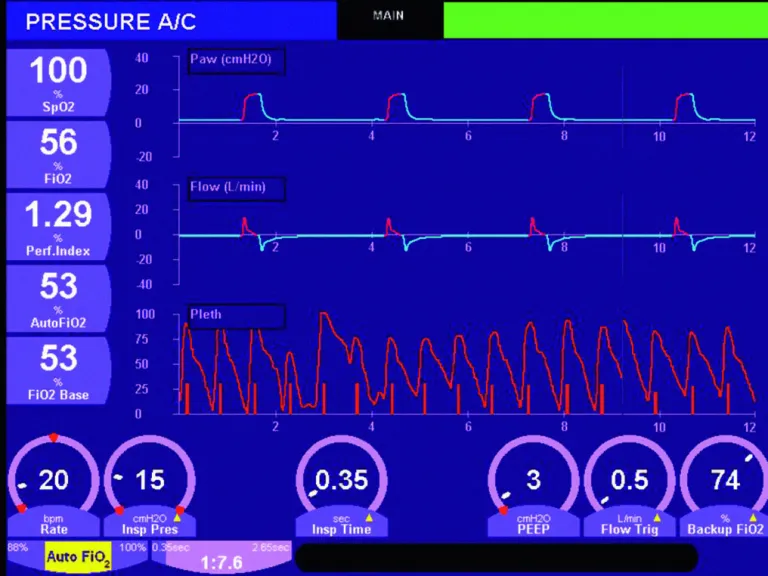
Task: Open the Pleth waveform selector
Action: coord(237,316)
